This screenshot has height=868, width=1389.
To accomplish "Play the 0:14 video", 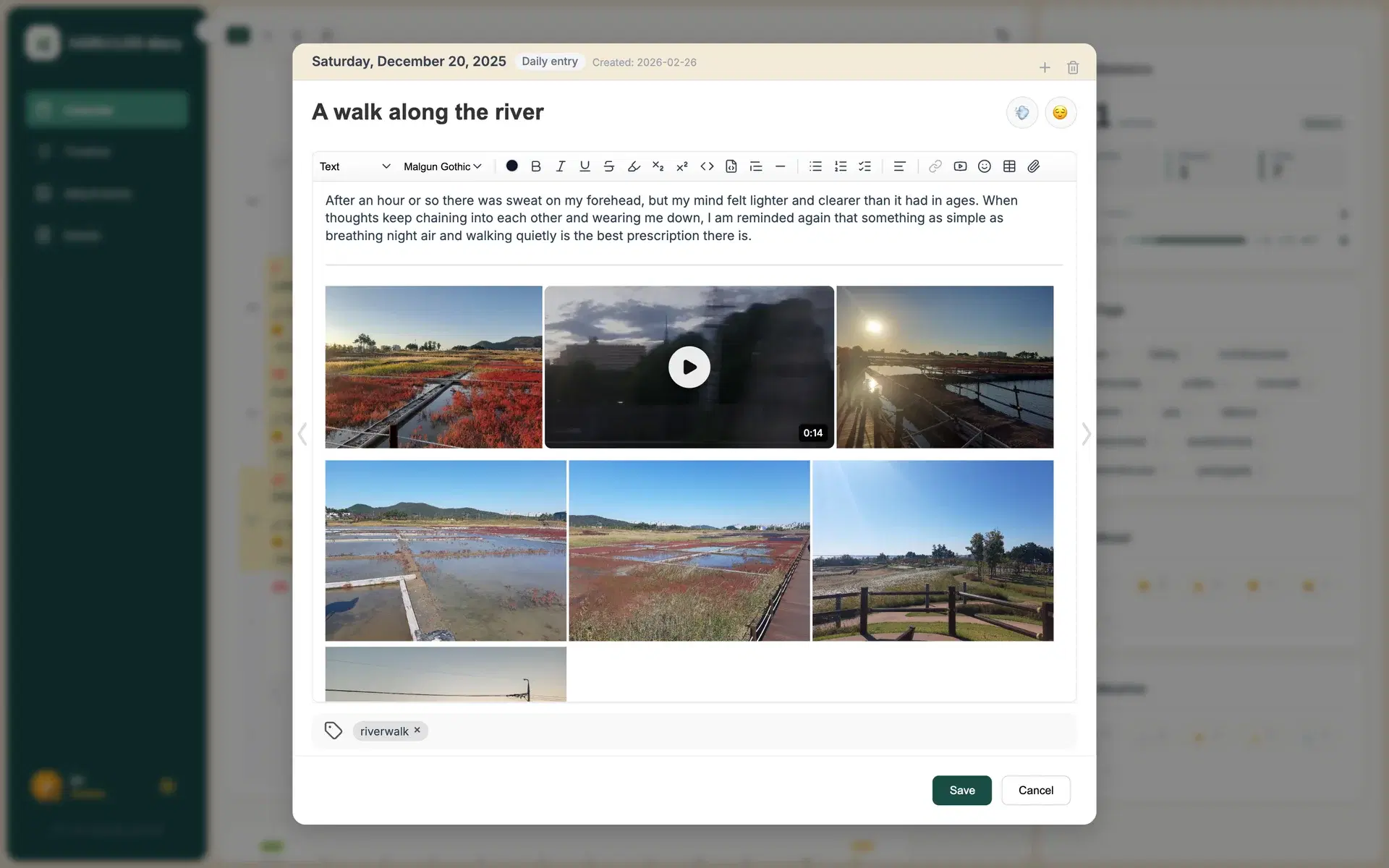I will point(689,367).
